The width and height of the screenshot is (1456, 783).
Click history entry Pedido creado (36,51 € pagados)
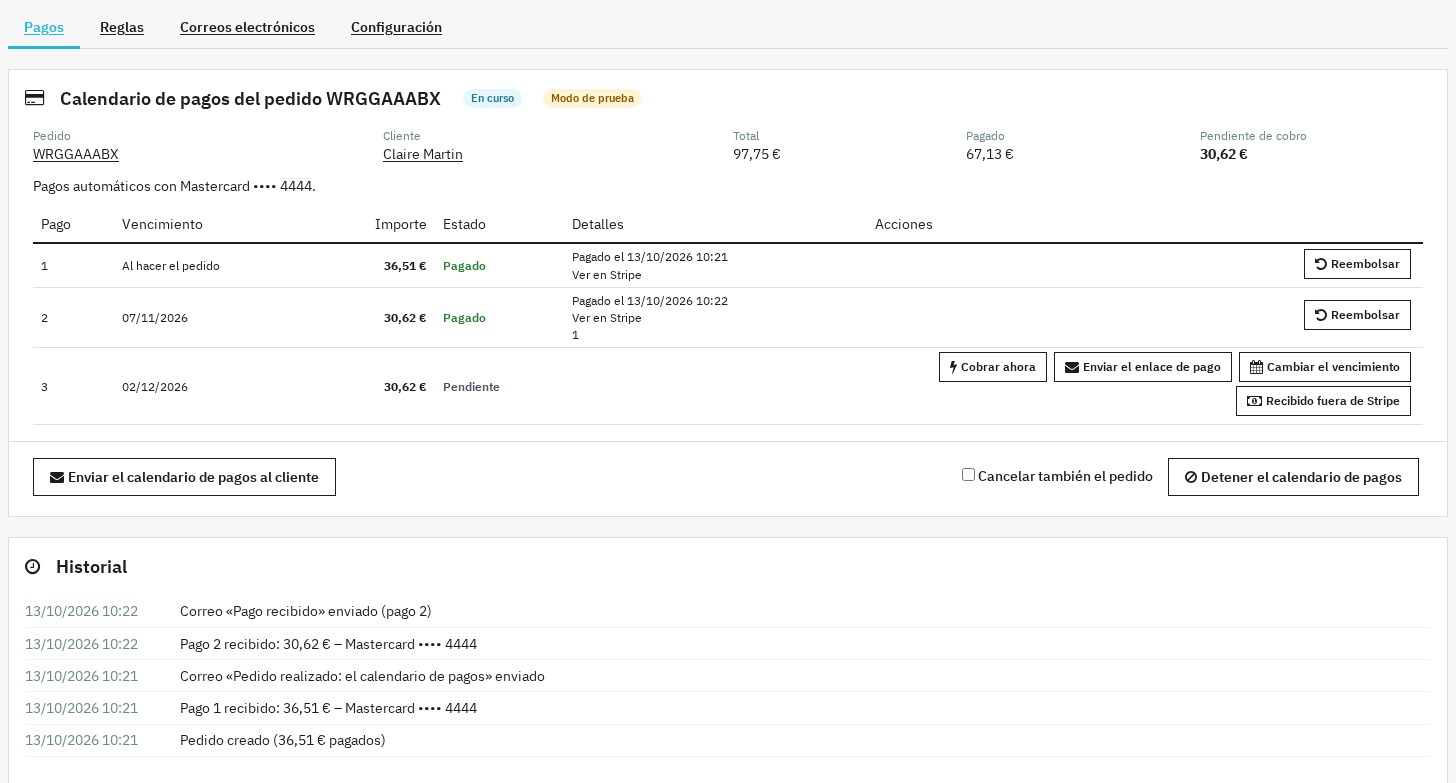(x=282, y=740)
